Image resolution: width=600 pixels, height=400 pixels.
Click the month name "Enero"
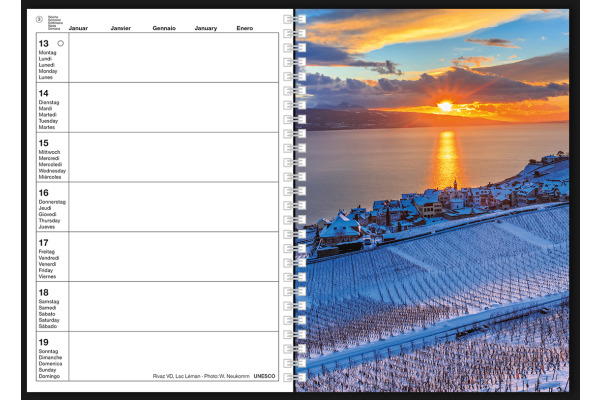[x=245, y=28]
